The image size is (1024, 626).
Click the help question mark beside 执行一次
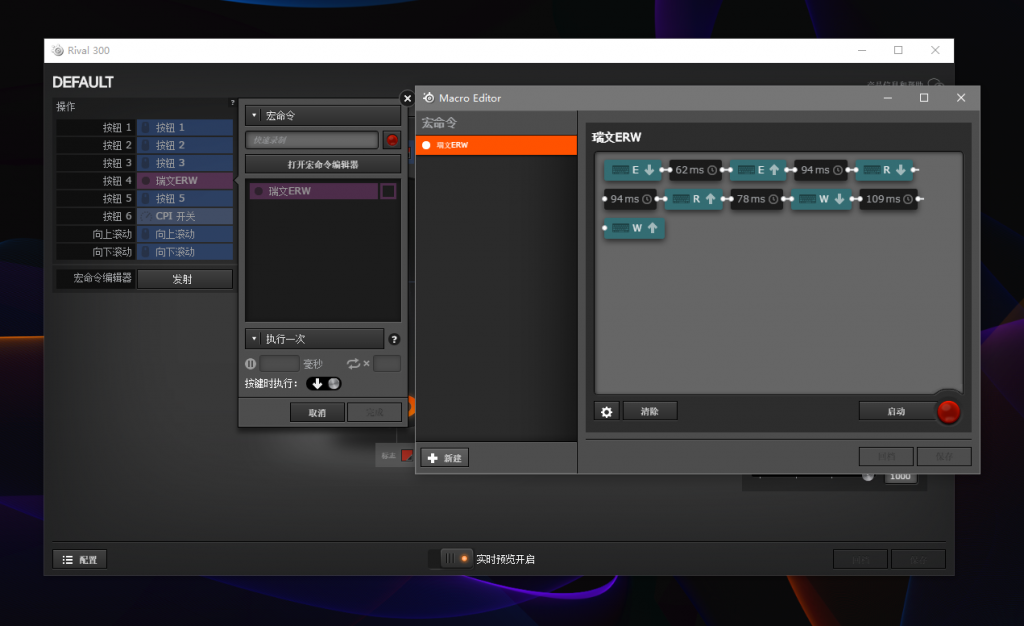click(x=394, y=340)
